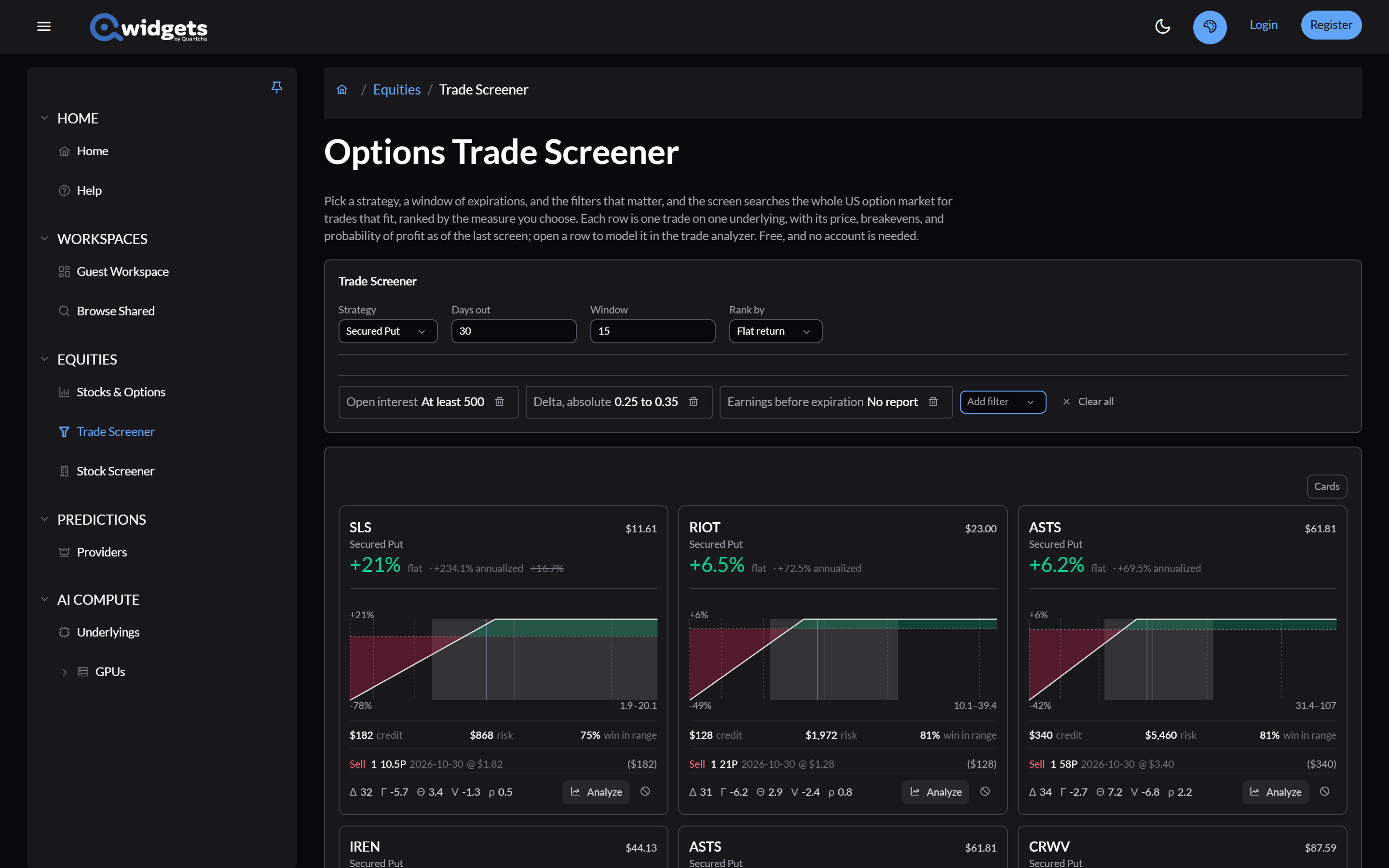Collapse the AI COMPUTE section
This screenshot has height=868, width=1389.
tap(44, 599)
